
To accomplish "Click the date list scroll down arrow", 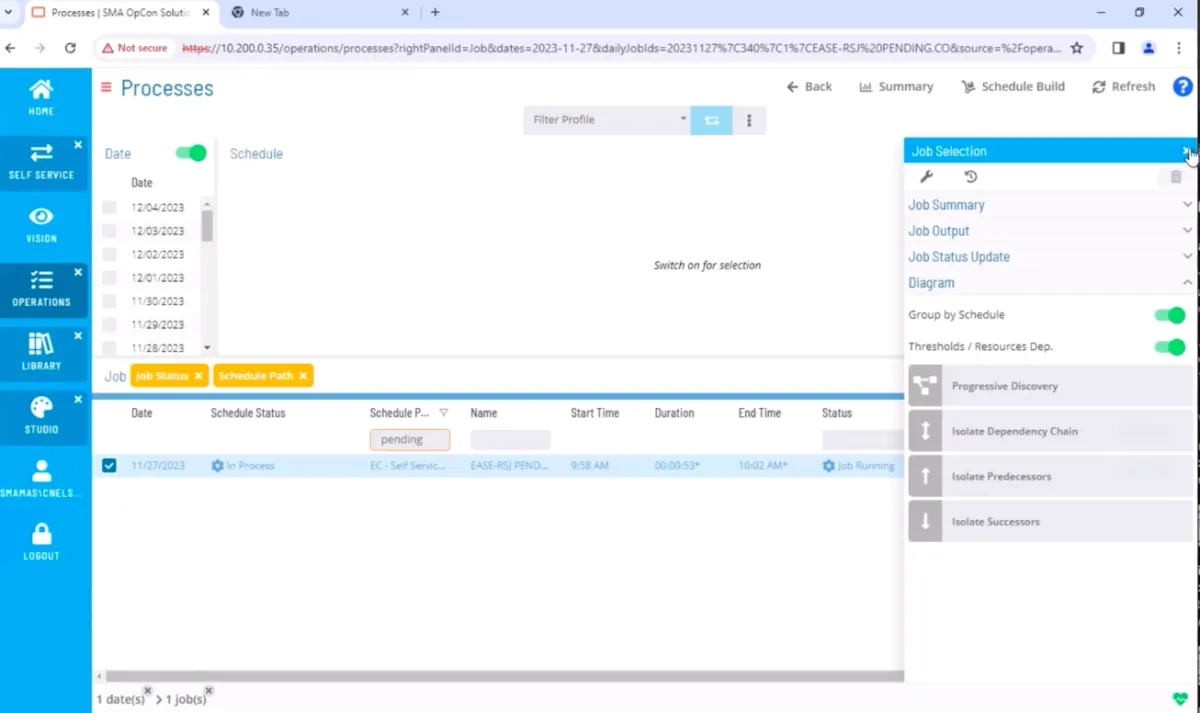I will click(207, 347).
